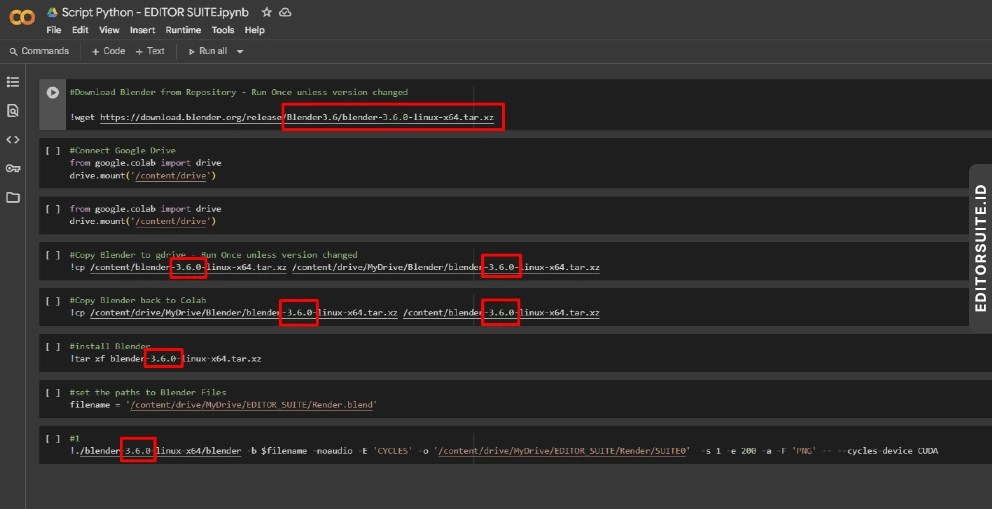
Task: Click the '#set the paths to Blender Files' comment
Action: 148,392
